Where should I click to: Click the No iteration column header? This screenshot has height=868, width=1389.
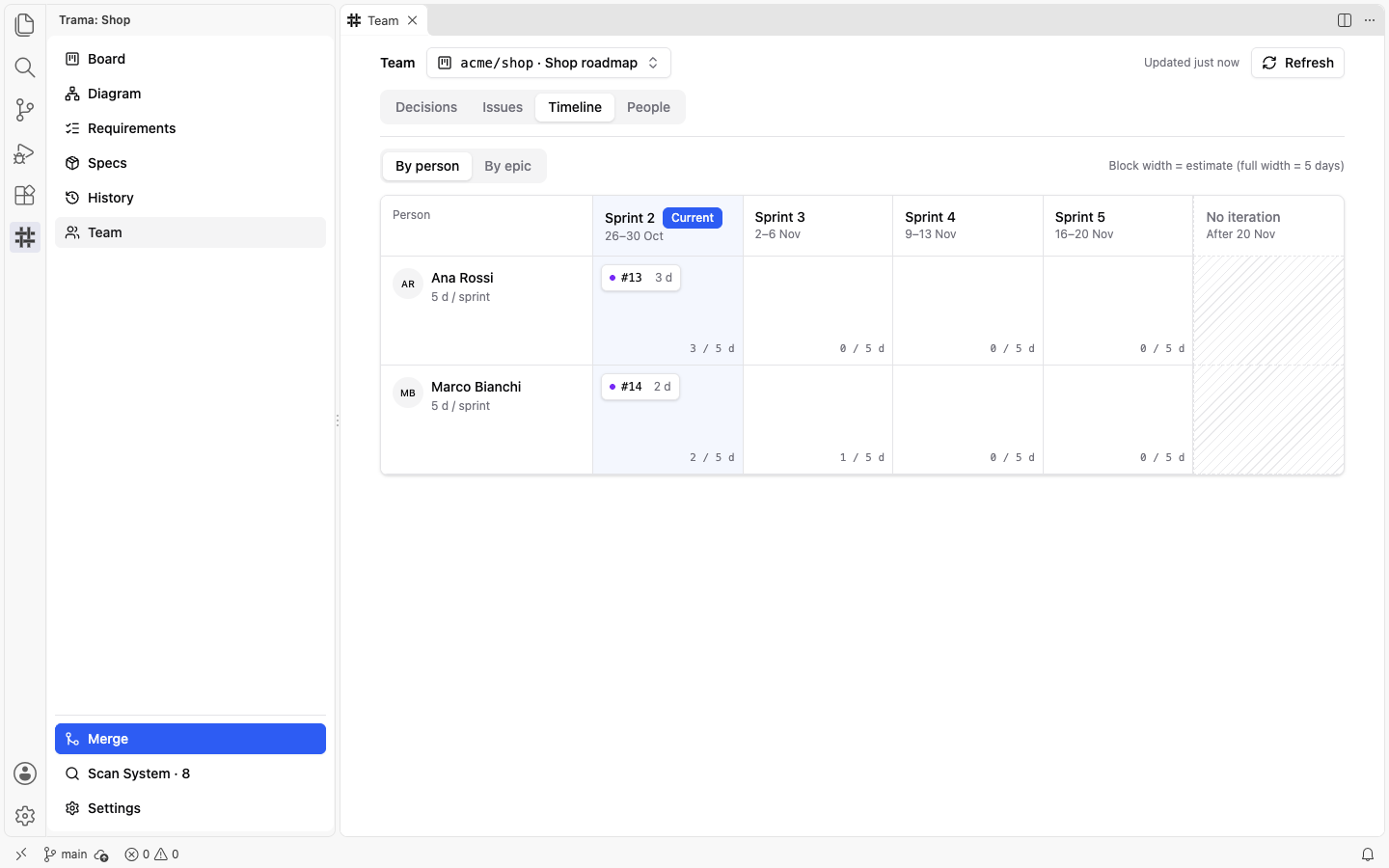point(1268,226)
